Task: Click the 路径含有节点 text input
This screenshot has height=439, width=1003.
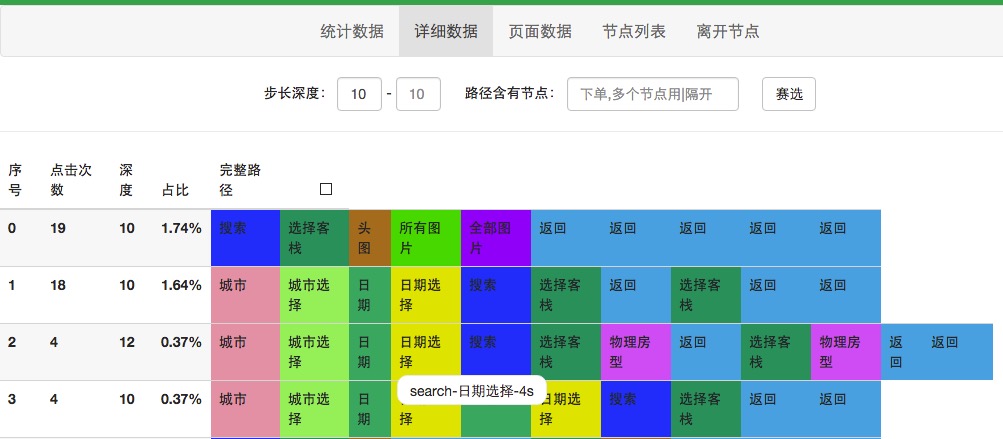Action: click(652, 94)
